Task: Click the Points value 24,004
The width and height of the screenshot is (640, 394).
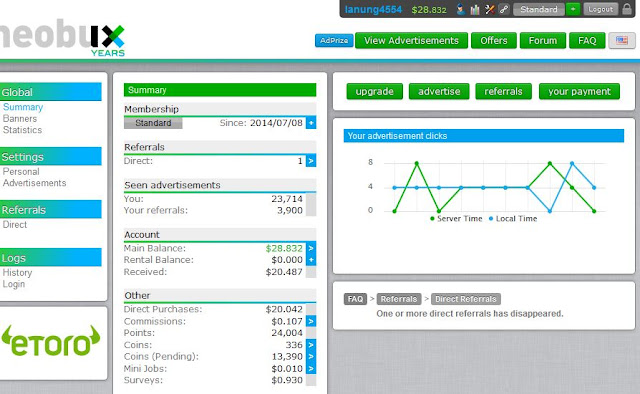Action: pyautogui.click(x=287, y=333)
